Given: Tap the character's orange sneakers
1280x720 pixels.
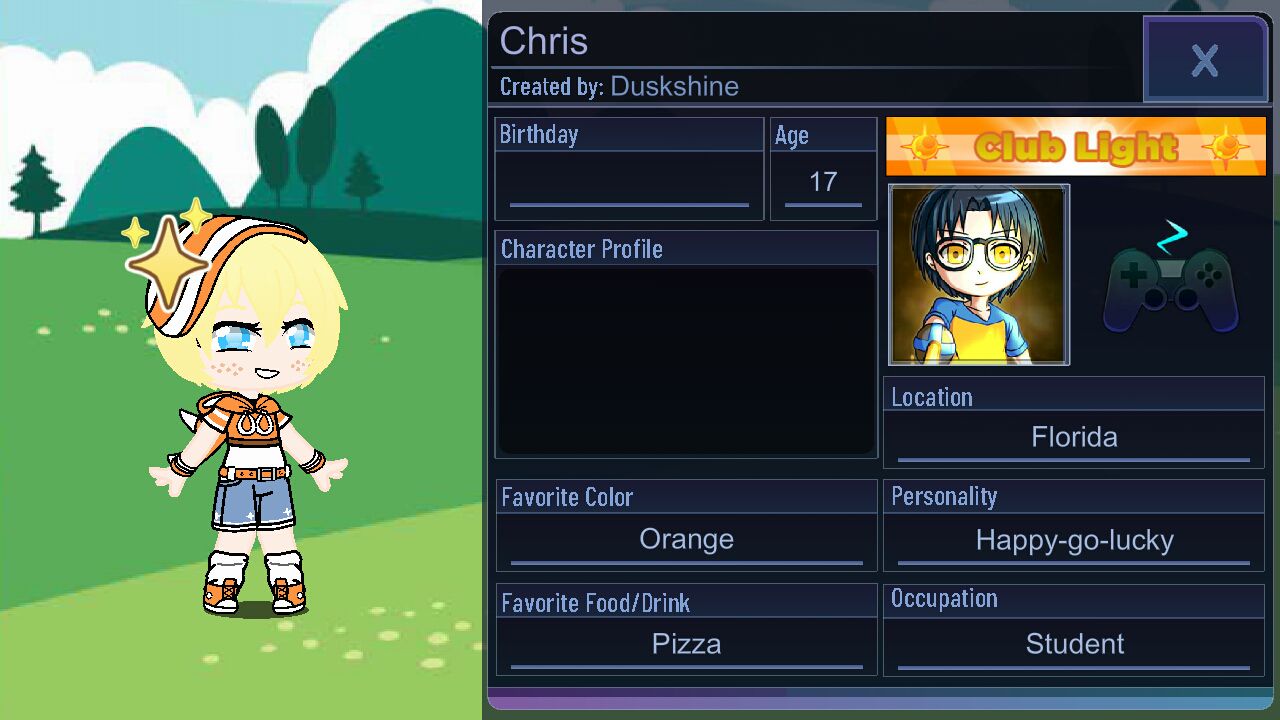Looking at the screenshot, I should pos(254,594).
